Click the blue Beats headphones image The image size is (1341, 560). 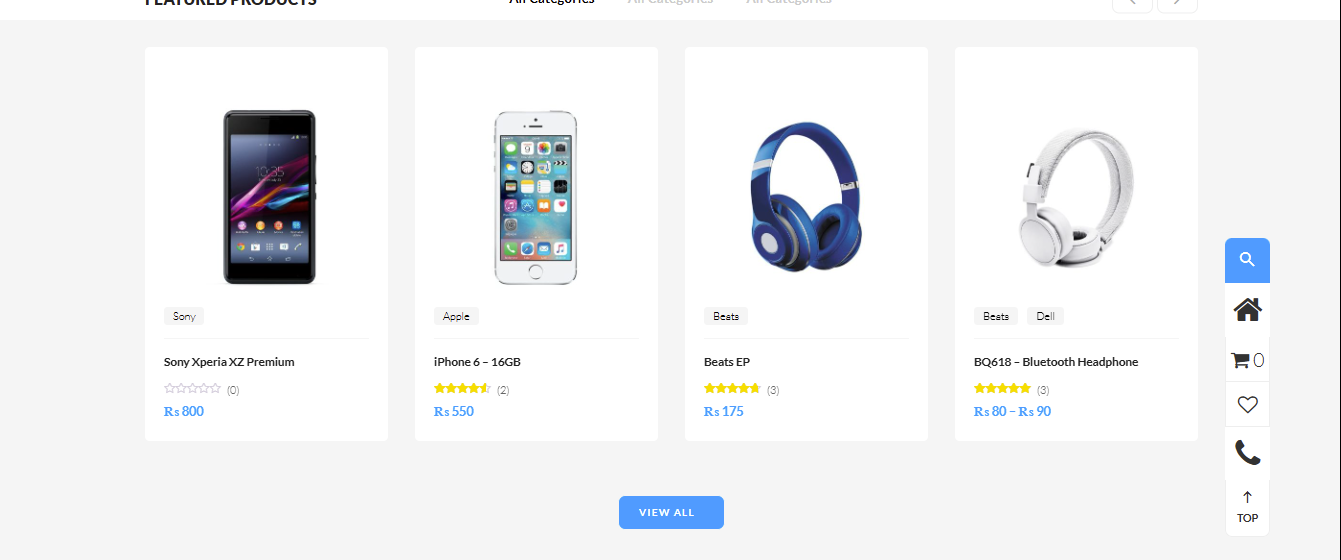tap(806, 196)
